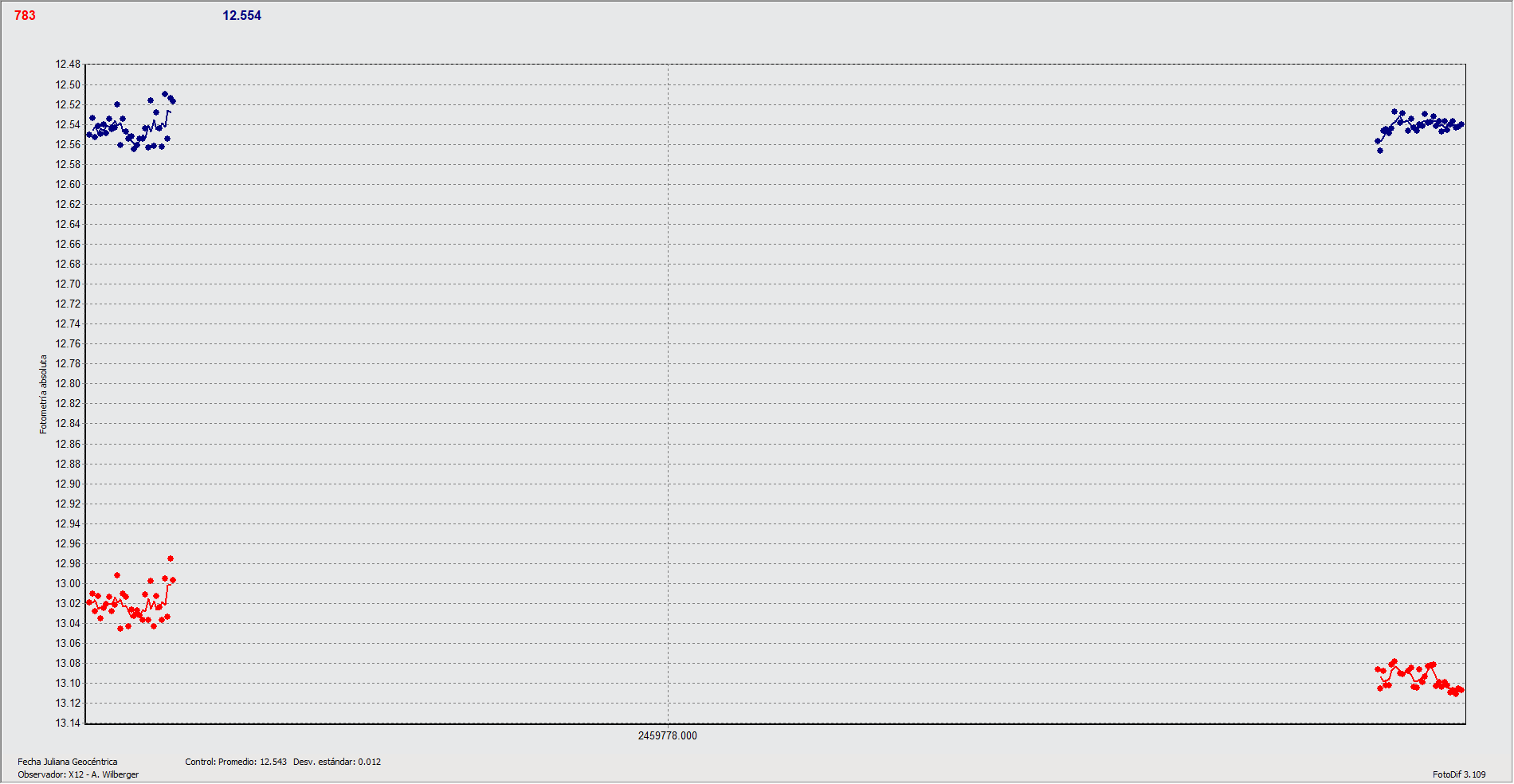Select the Fotometría absoluta axis title

pyautogui.click(x=44, y=394)
